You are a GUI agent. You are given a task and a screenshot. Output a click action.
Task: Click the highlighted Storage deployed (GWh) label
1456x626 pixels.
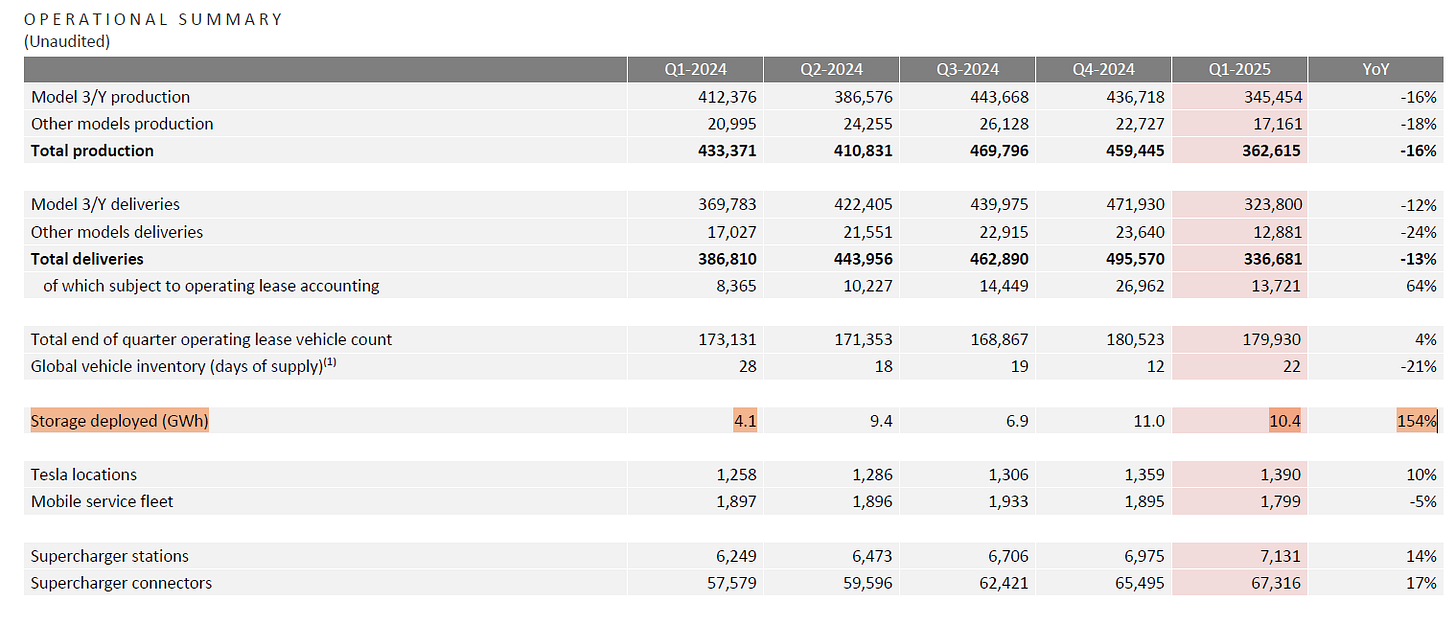click(120, 421)
